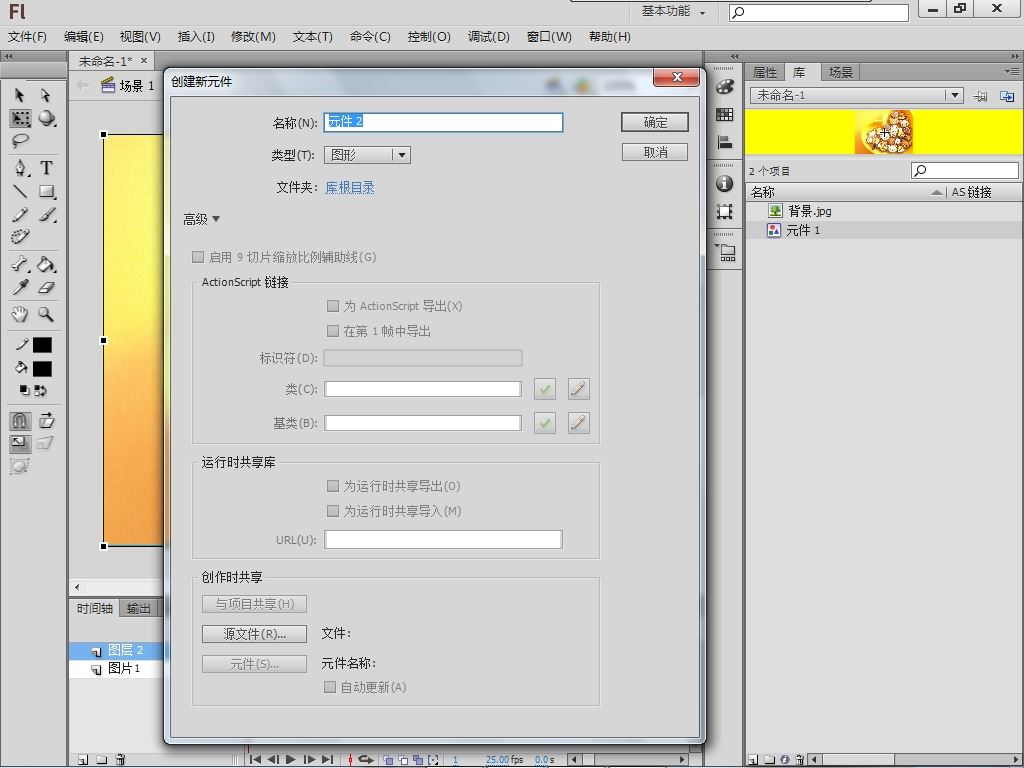Click swap stroke and fill colors icon

tap(40, 390)
